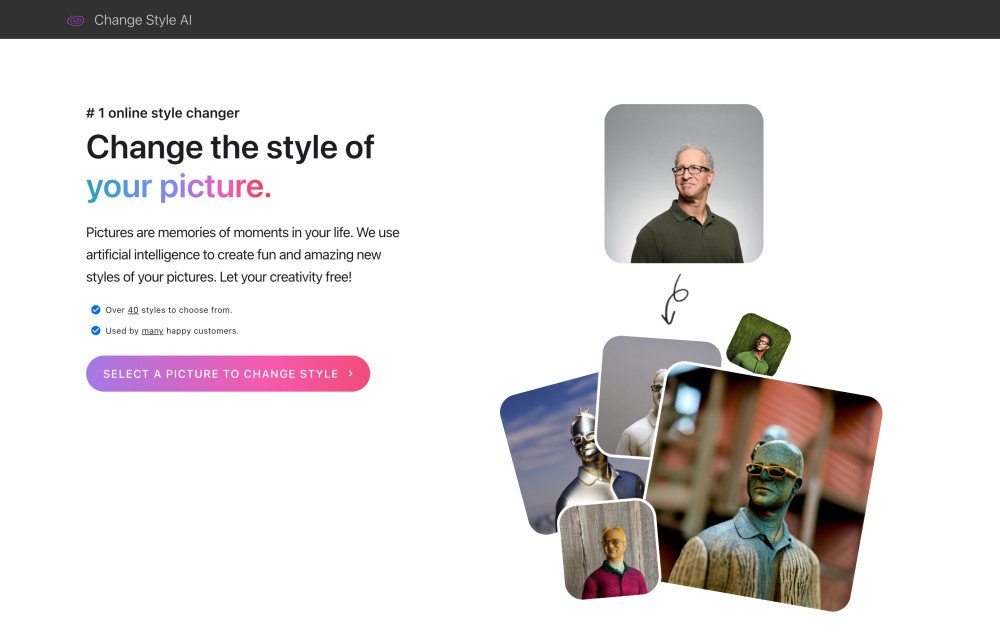The width and height of the screenshot is (1000, 625).
Task: Click the arrow chevron on the gradient button
Action: [351, 374]
